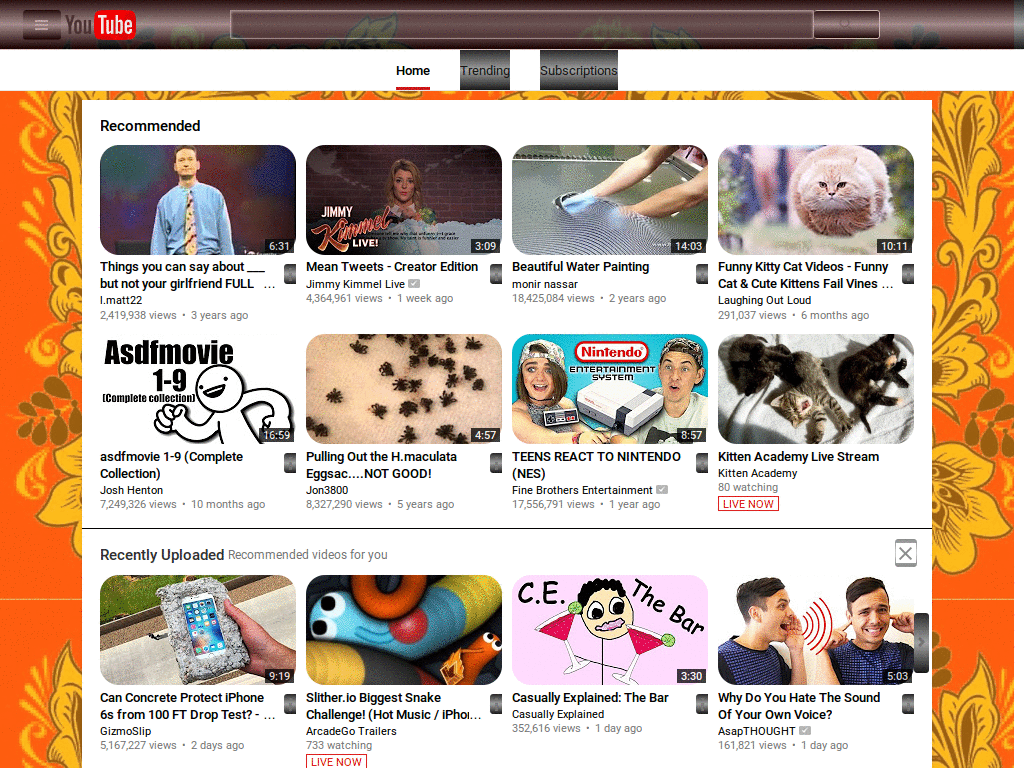Viewport: 1024px width, 768px height.
Task: Play the C.E. The Bar thumbnail
Action: [610, 630]
